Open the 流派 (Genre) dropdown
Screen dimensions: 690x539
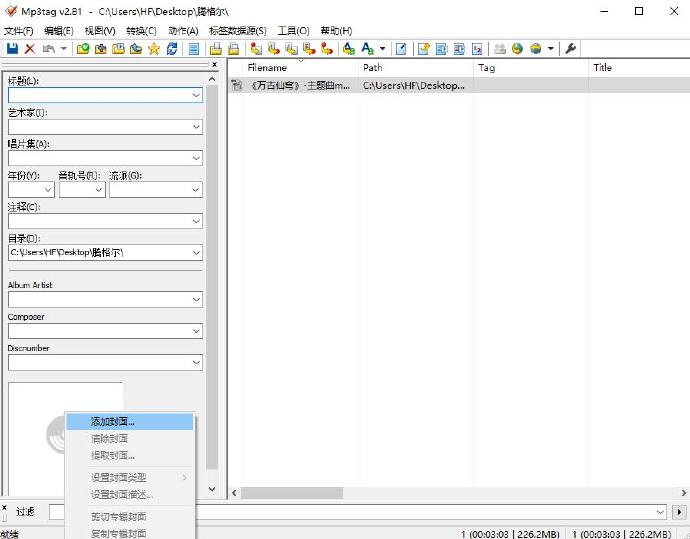196,189
